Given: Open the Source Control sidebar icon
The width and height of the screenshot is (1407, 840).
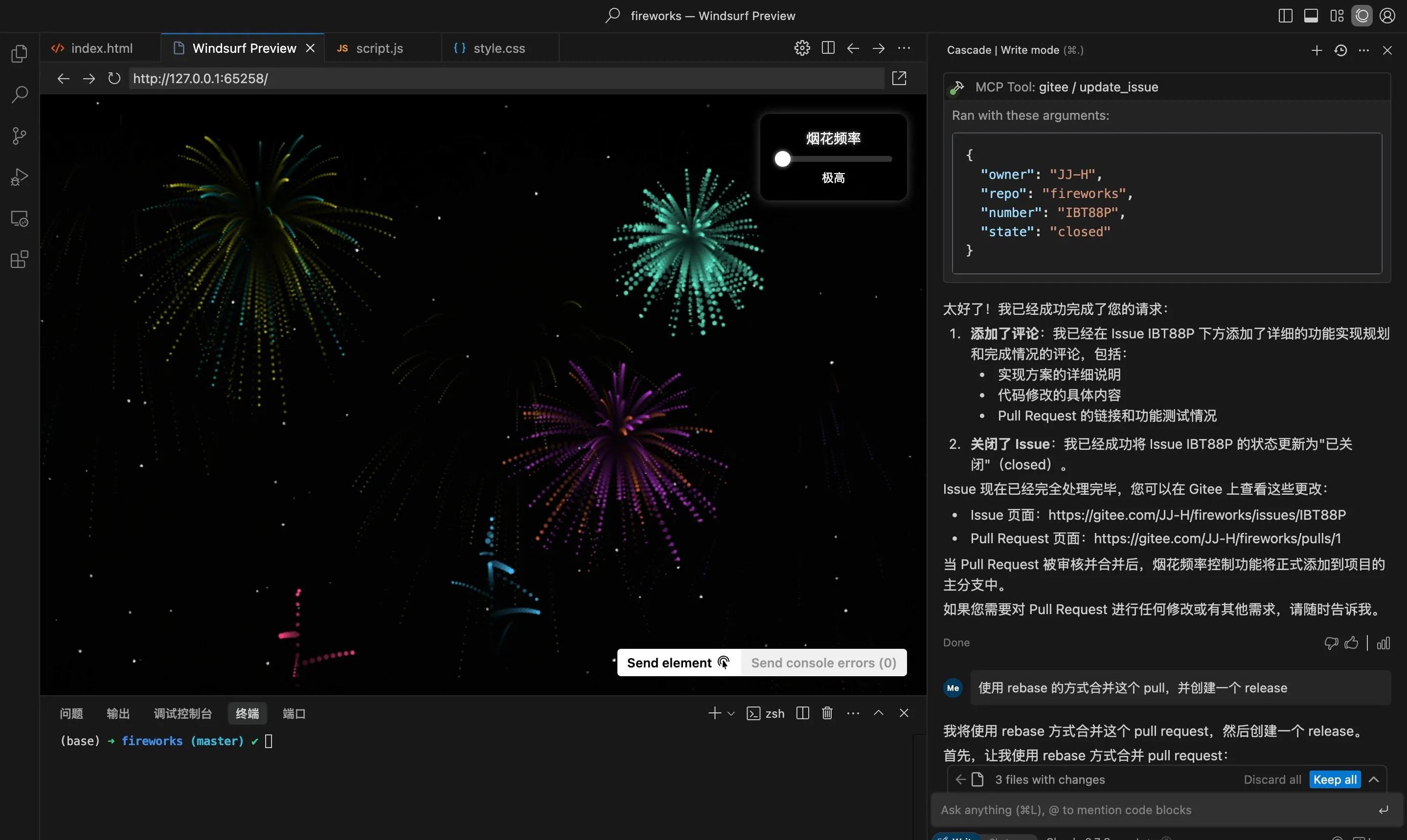Looking at the screenshot, I should (19, 136).
